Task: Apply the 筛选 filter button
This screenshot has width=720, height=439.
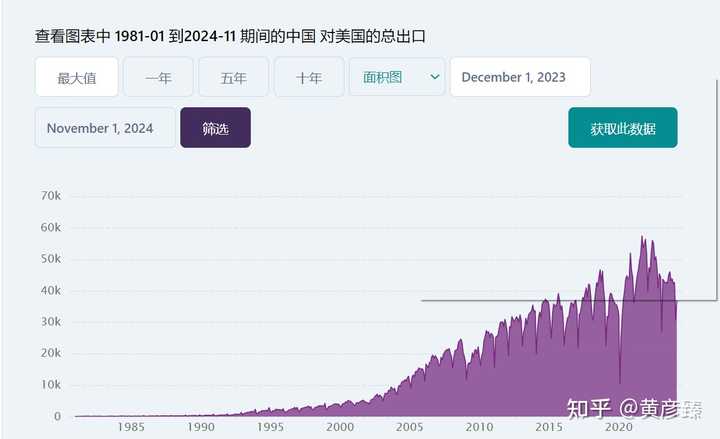Action: pyautogui.click(x=215, y=128)
